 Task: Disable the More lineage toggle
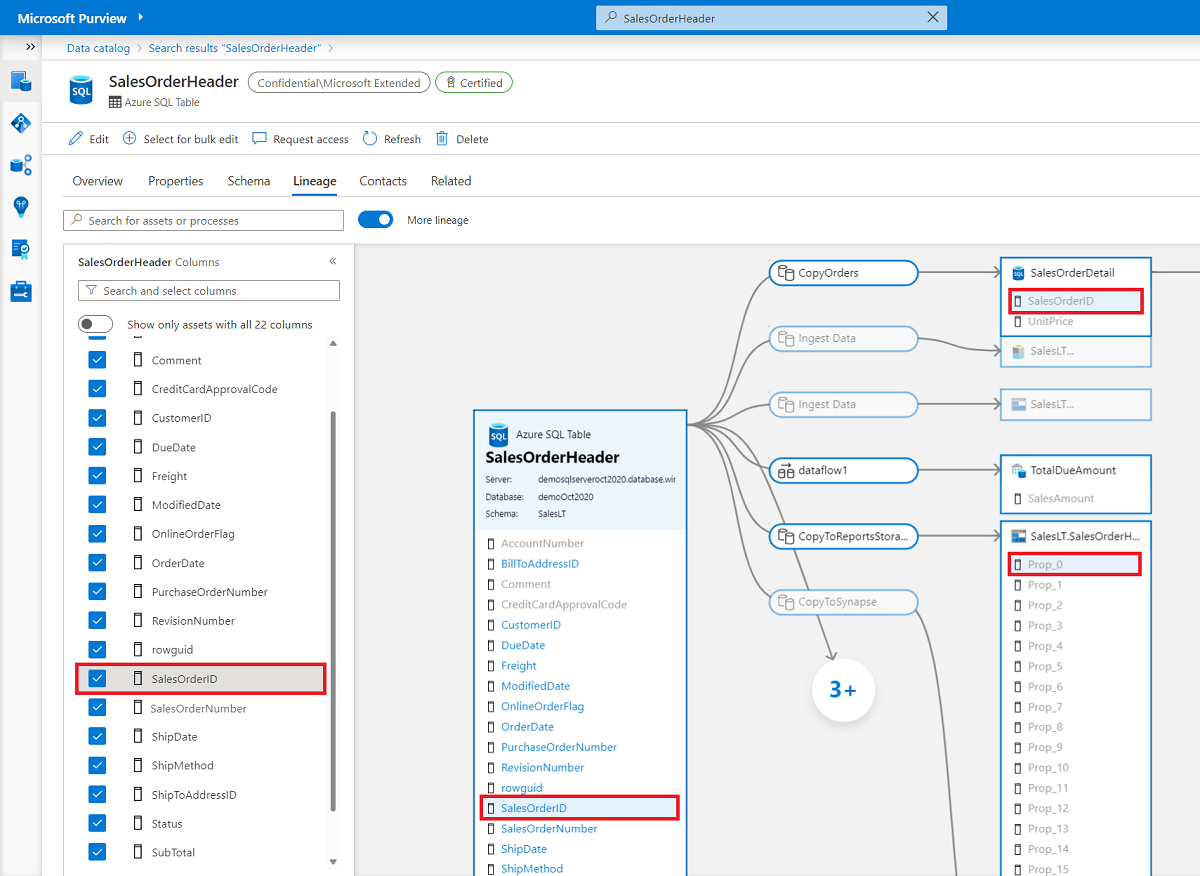375,219
